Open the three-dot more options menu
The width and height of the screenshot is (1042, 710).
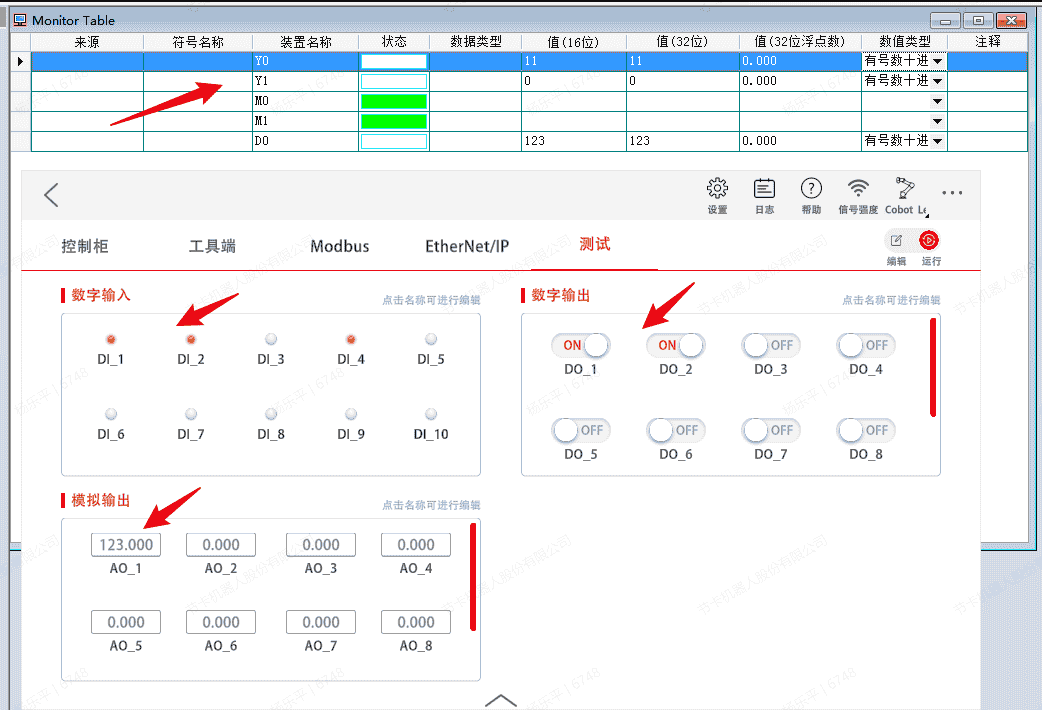(952, 194)
